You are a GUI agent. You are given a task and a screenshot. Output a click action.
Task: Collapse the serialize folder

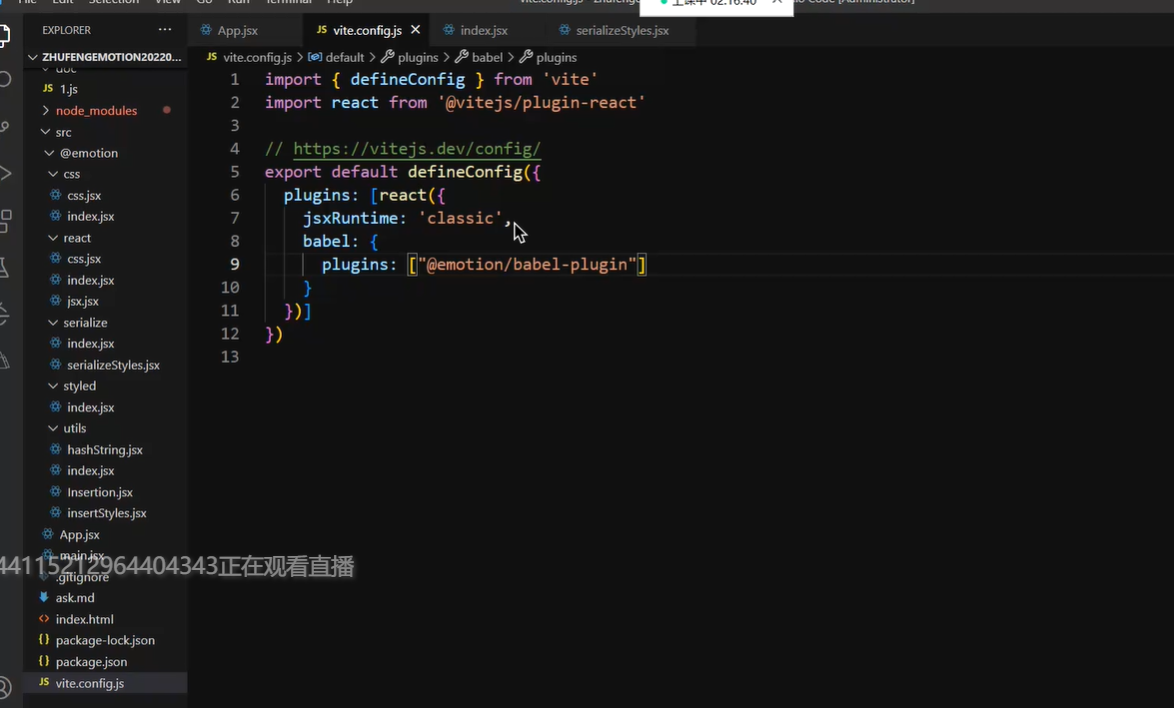[85, 323]
